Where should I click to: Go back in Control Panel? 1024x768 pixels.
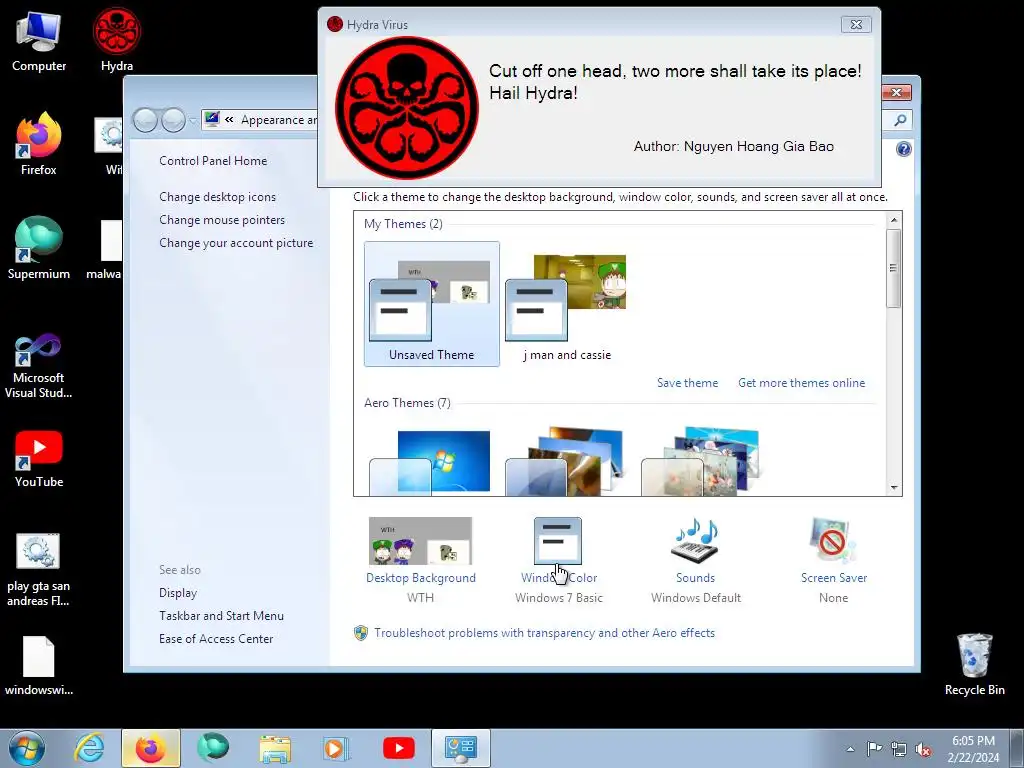pyautogui.click(x=145, y=120)
